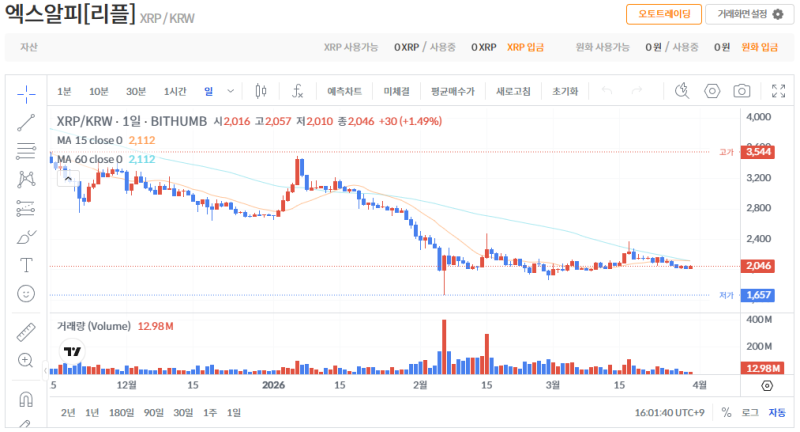Image resolution: width=800 pixels, height=432 pixels.
Task: Activate the zoom in tool
Action: 26,361
